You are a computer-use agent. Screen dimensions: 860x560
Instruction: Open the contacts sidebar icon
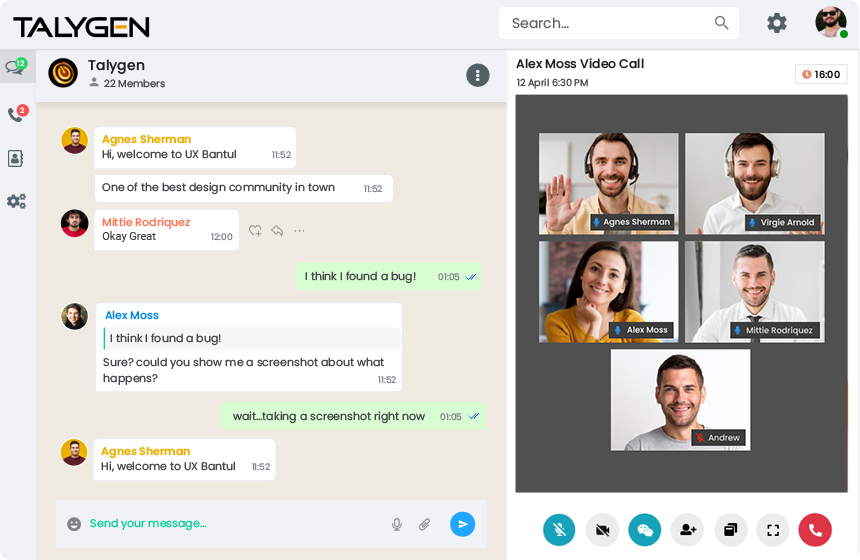click(15, 158)
